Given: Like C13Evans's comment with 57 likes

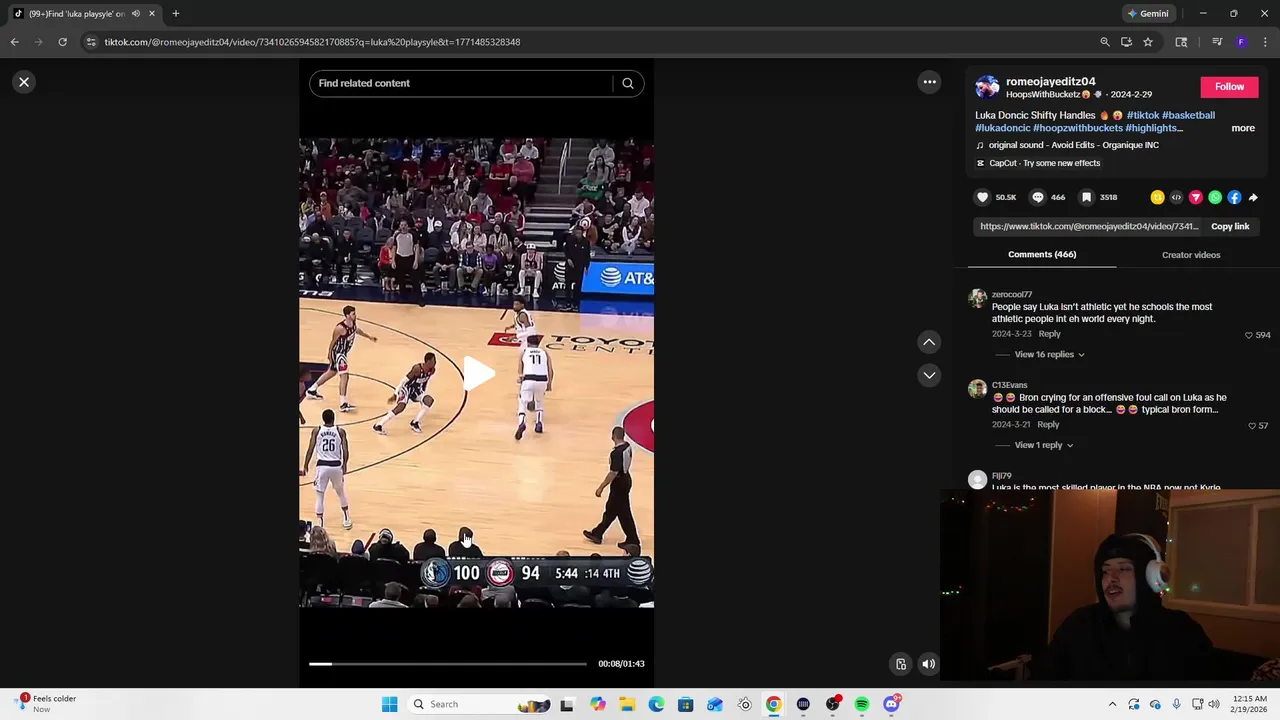Looking at the screenshot, I should pos(1251,426).
